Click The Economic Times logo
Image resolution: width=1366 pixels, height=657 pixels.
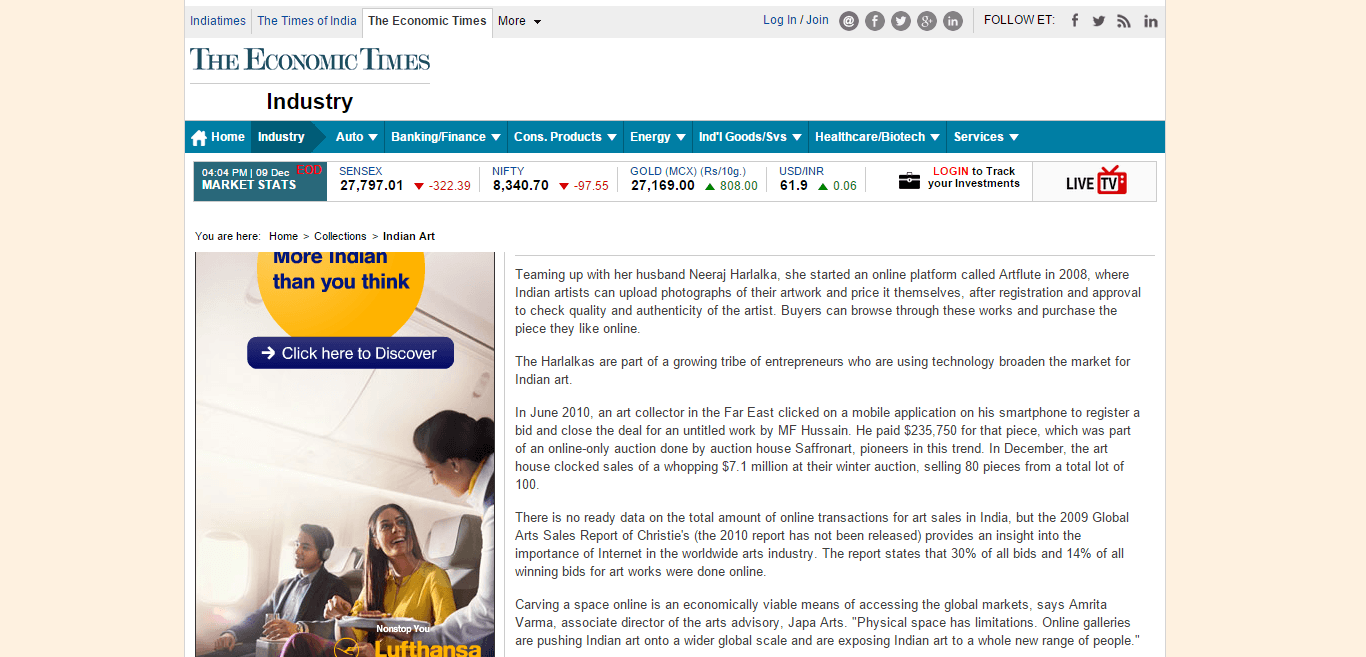(x=310, y=60)
